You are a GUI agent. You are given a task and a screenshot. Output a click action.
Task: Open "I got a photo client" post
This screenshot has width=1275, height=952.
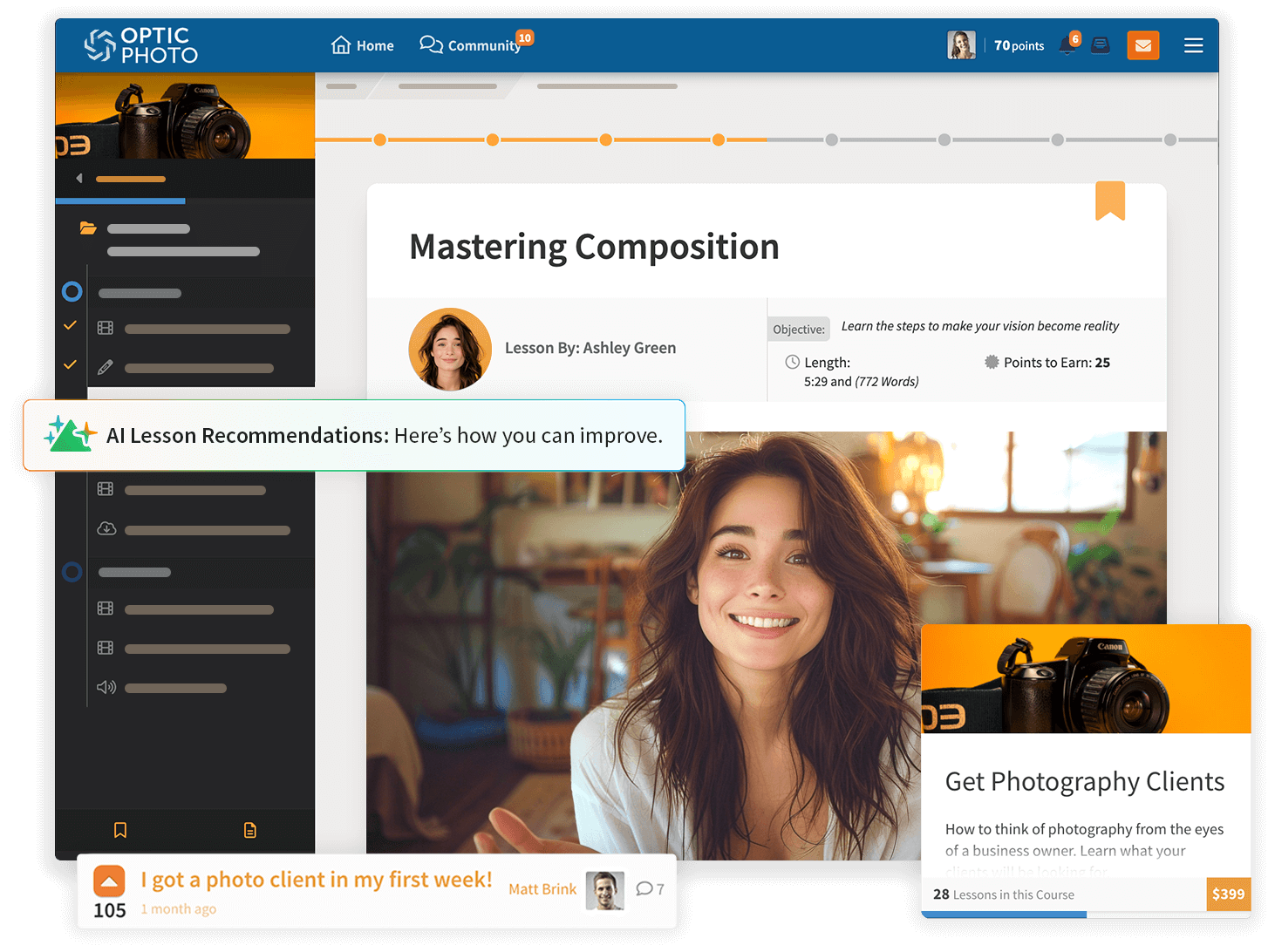(317, 880)
